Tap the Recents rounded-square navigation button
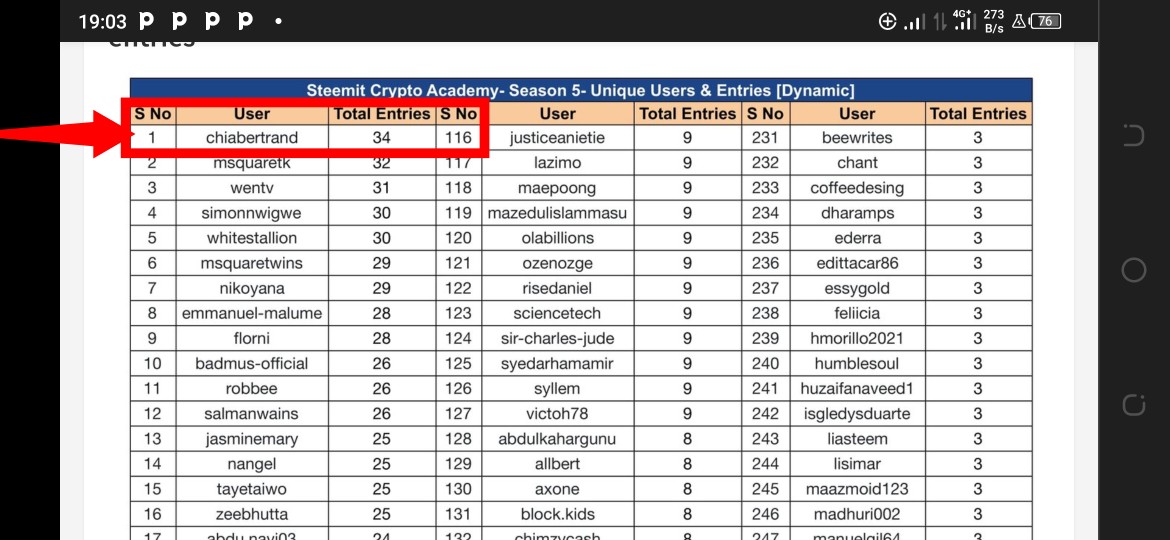The width and height of the screenshot is (1170, 540). [x=1133, y=405]
